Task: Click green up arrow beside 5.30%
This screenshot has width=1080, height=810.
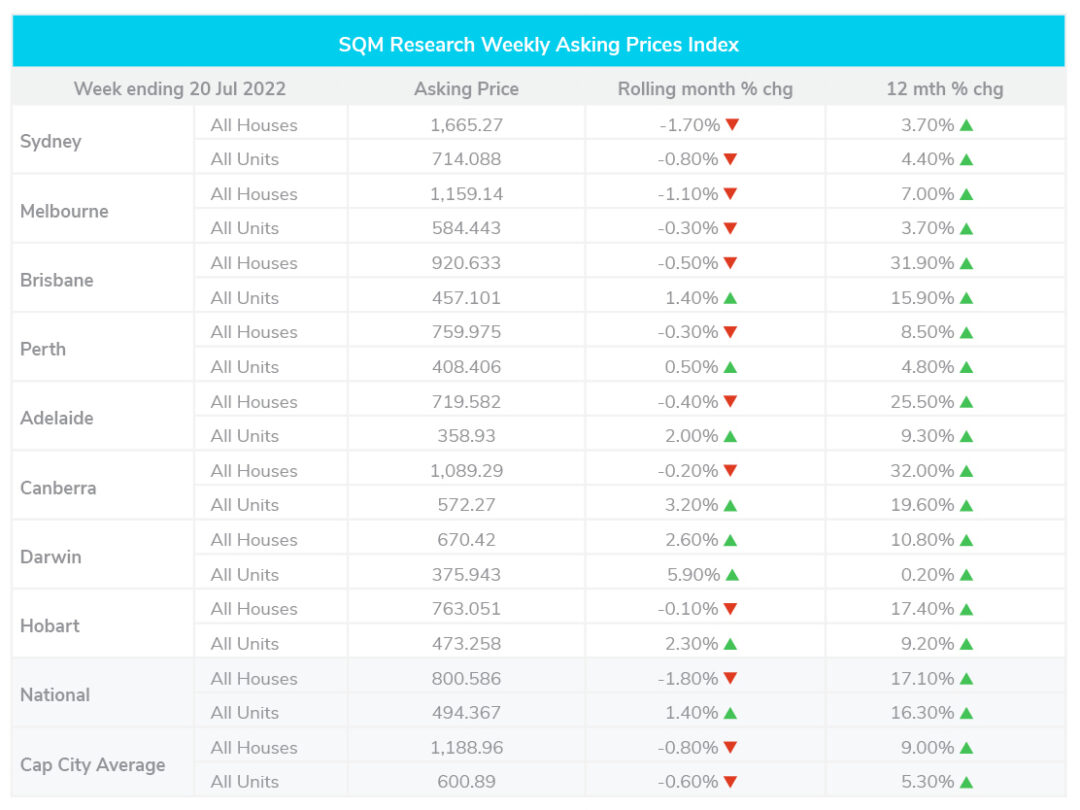Action: coord(966,782)
